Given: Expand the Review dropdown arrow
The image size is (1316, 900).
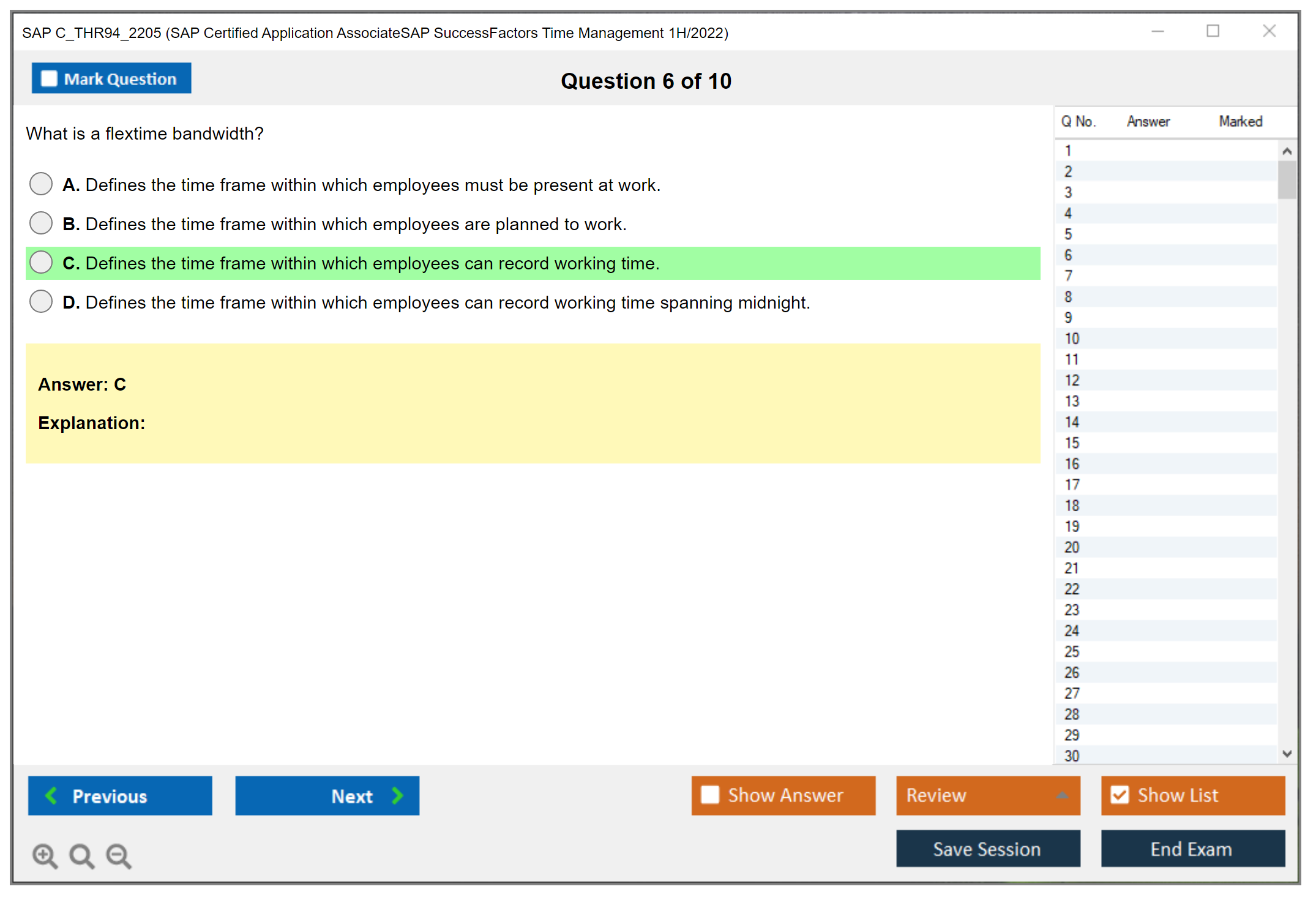Looking at the screenshot, I should click(x=1062, y=795).
